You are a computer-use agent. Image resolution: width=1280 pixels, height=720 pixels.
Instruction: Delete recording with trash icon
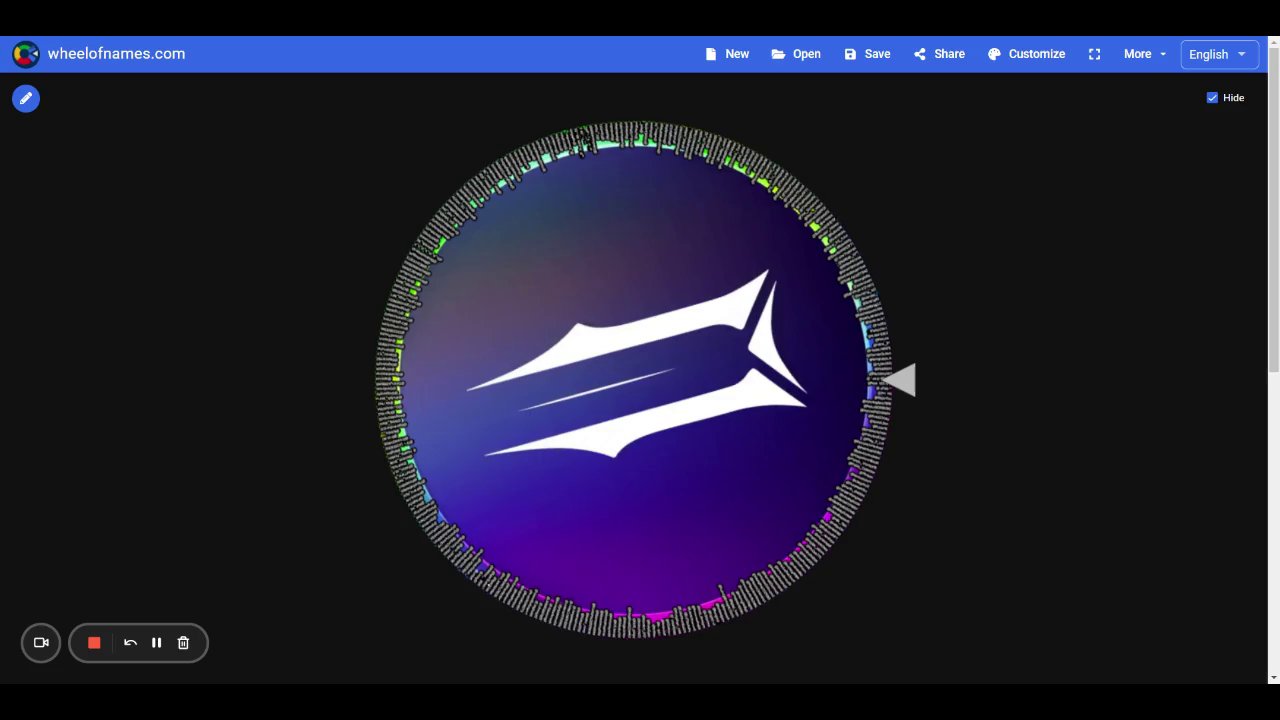pos(183,643)
